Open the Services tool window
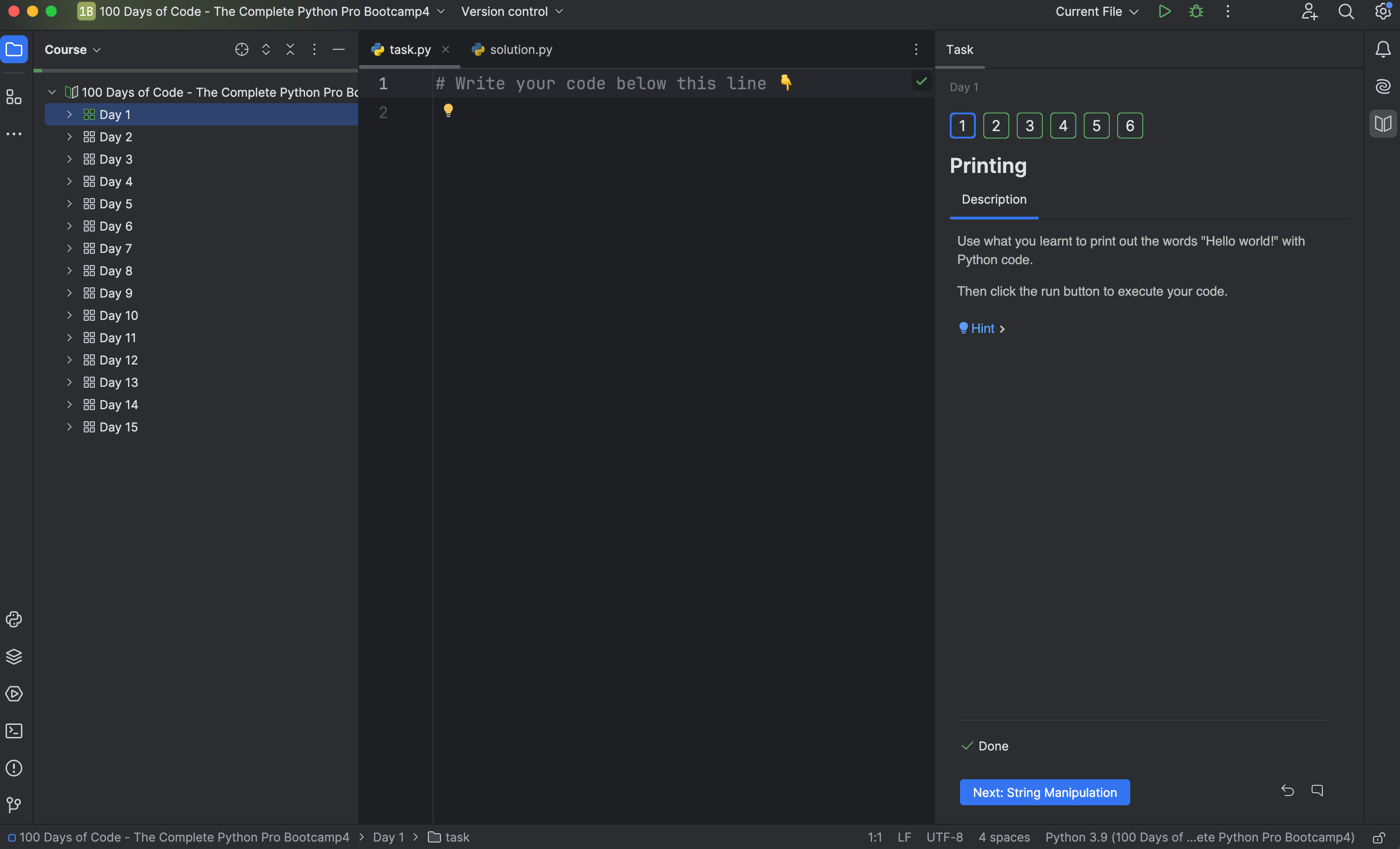The height and width of the screenshot is (849, 1400). click(x=13, y=693)
